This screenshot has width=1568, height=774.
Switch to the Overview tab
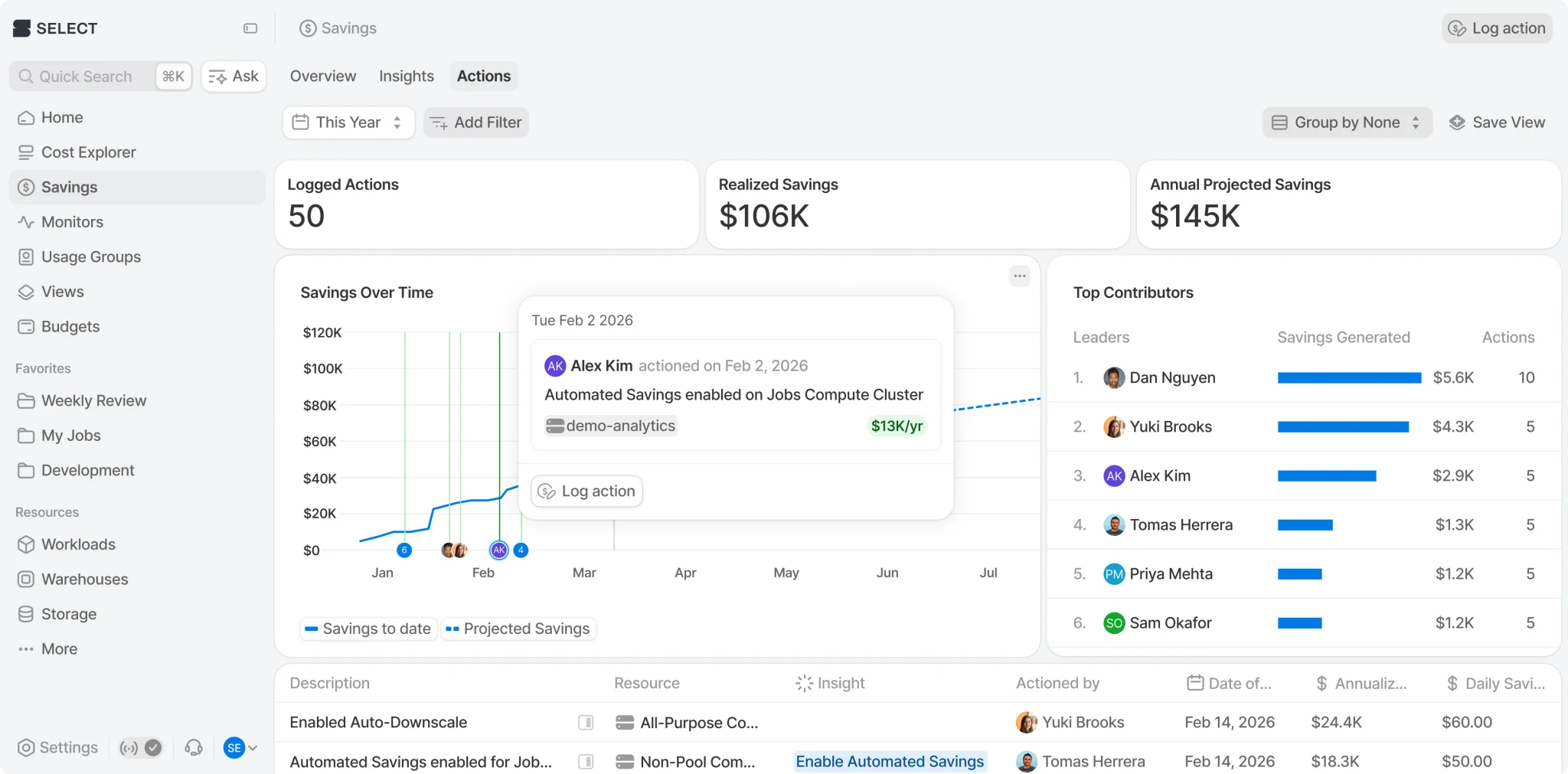[323, 77]
